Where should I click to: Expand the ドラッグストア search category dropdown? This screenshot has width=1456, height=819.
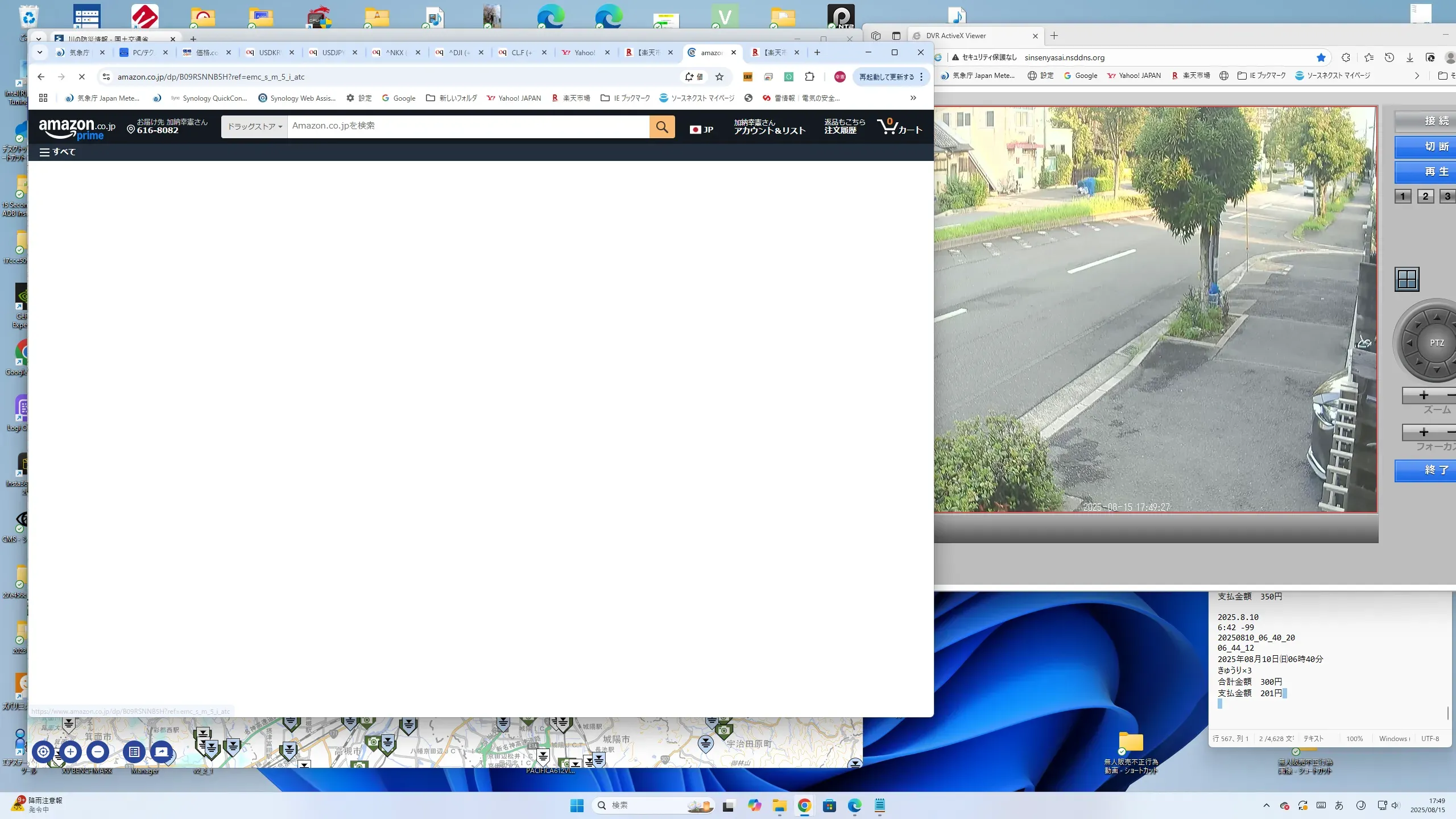tap(254, 127)
